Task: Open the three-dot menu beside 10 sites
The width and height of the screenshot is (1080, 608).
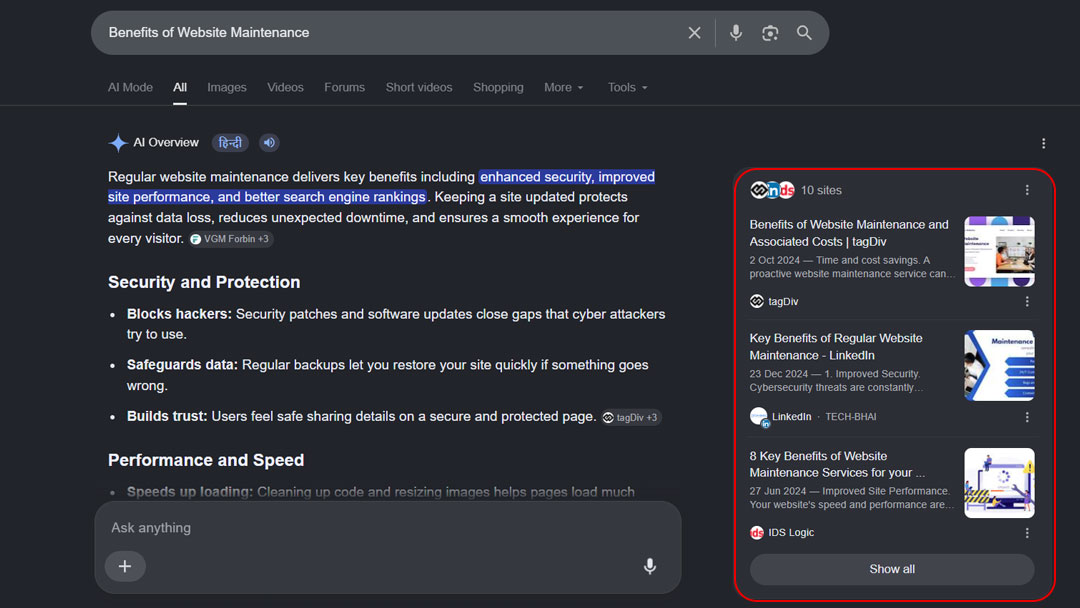Action: point(1027,190)
